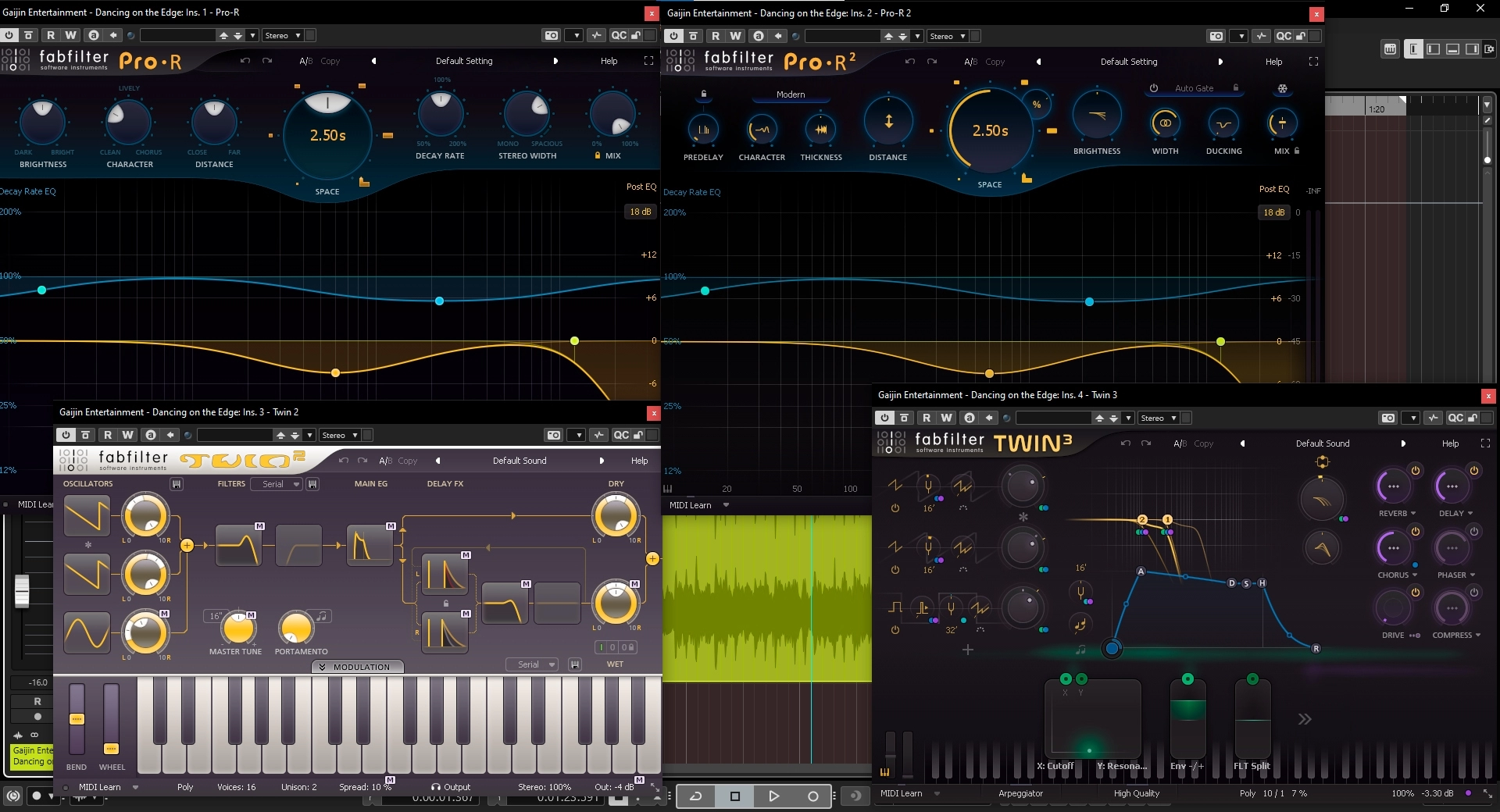Open the Decay Rate EQ label in Pro-R 2
This screenshot has width=1500, height=812.
click(x=692, y=192)
